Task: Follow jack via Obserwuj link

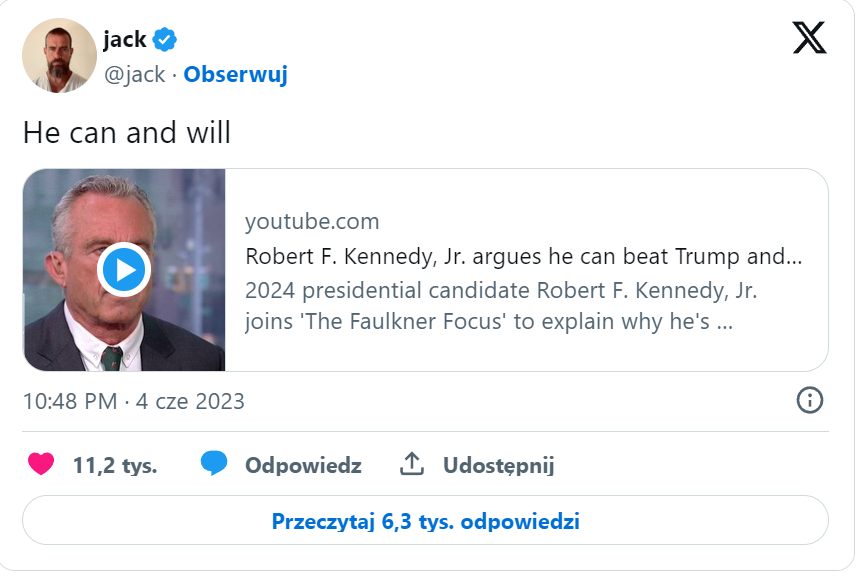Action: [x=235, y=74]
